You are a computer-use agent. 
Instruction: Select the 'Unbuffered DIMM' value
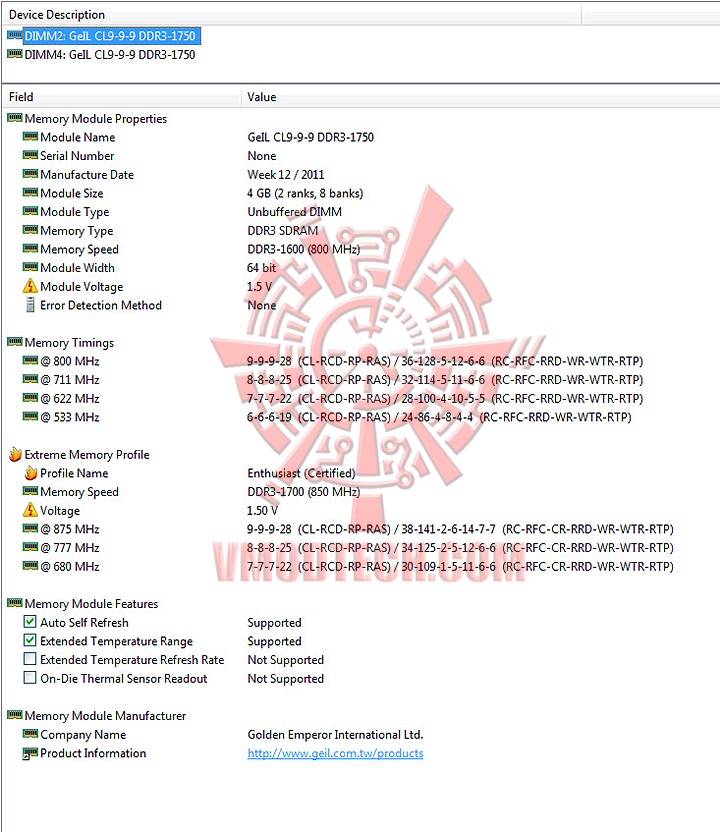tap(294, 212)
